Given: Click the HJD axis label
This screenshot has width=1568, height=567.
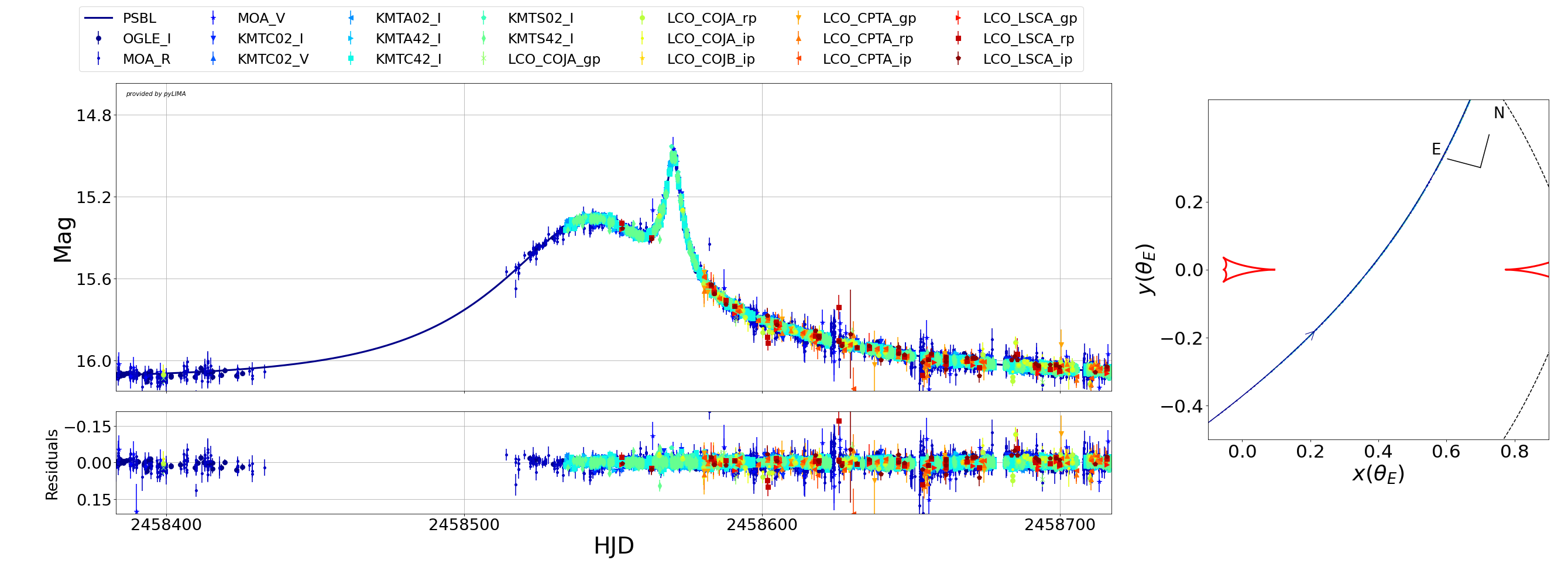Looking at the screenshot, I should (613, 546).
